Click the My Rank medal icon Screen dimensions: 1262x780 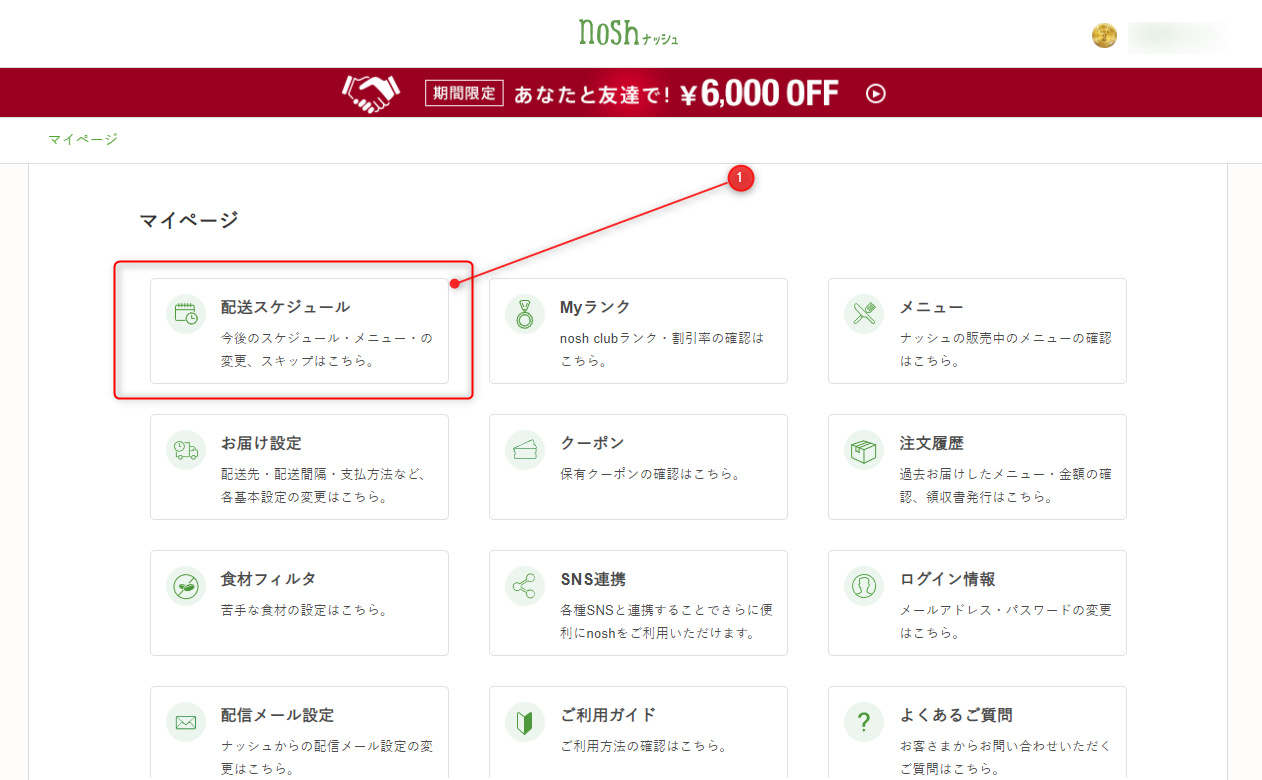[x=525, y=314]
